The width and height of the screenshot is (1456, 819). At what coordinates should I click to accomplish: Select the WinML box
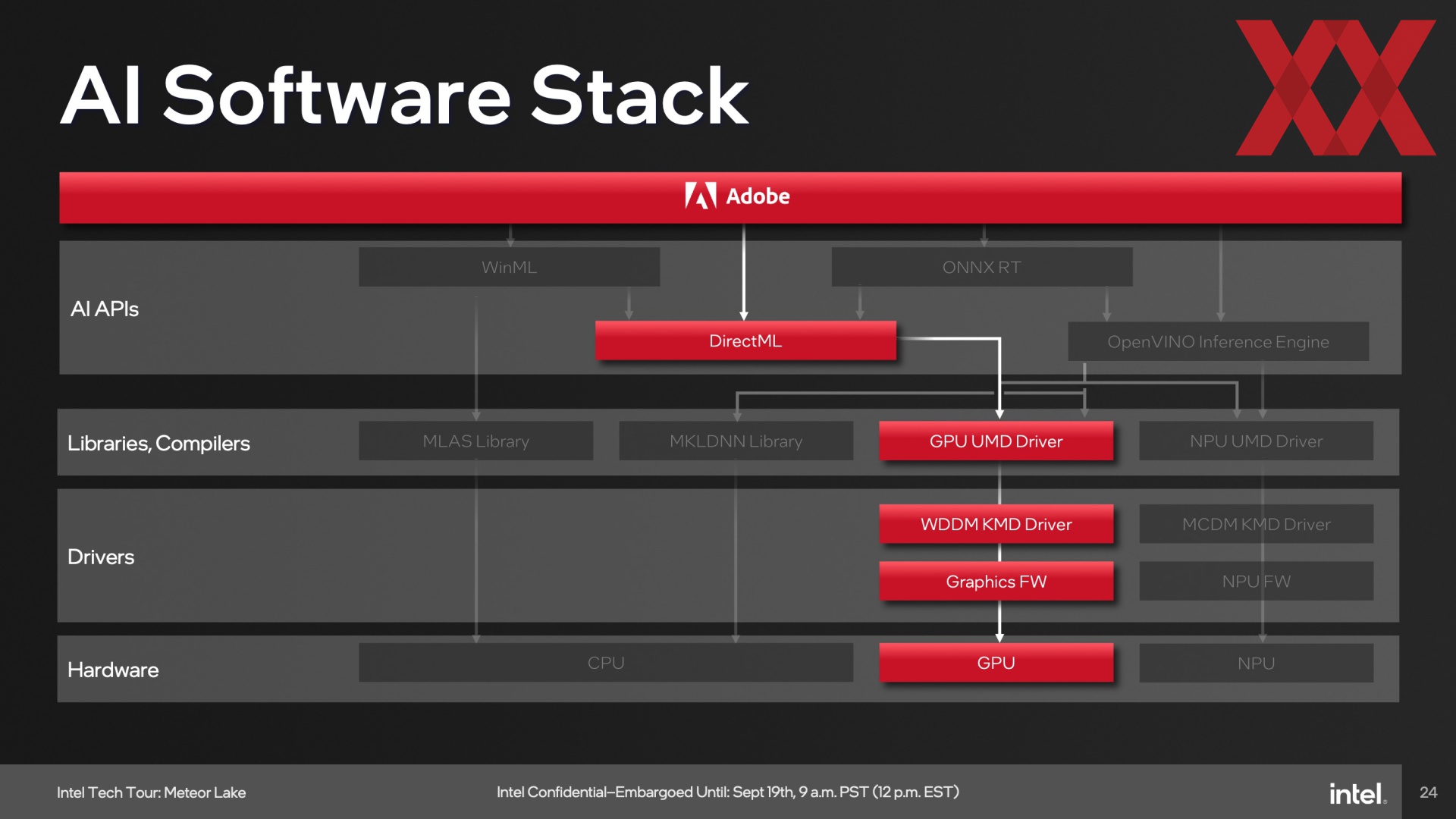pos(509,267)
